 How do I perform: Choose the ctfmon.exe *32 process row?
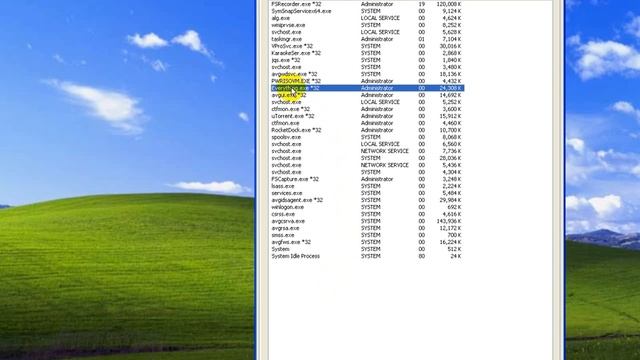coord(367,109)
